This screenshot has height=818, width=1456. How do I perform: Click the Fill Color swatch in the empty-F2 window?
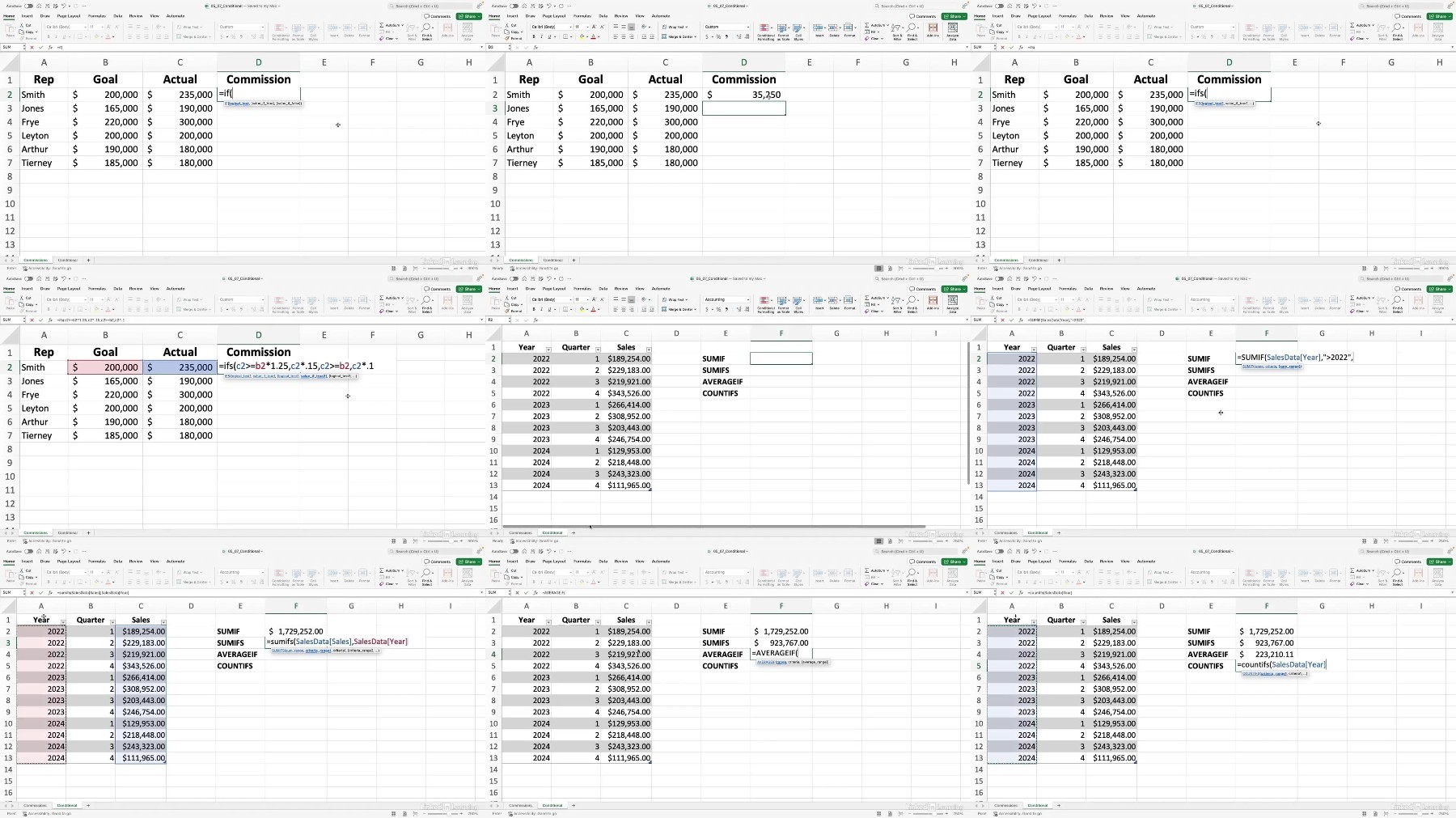pos(582,309)
